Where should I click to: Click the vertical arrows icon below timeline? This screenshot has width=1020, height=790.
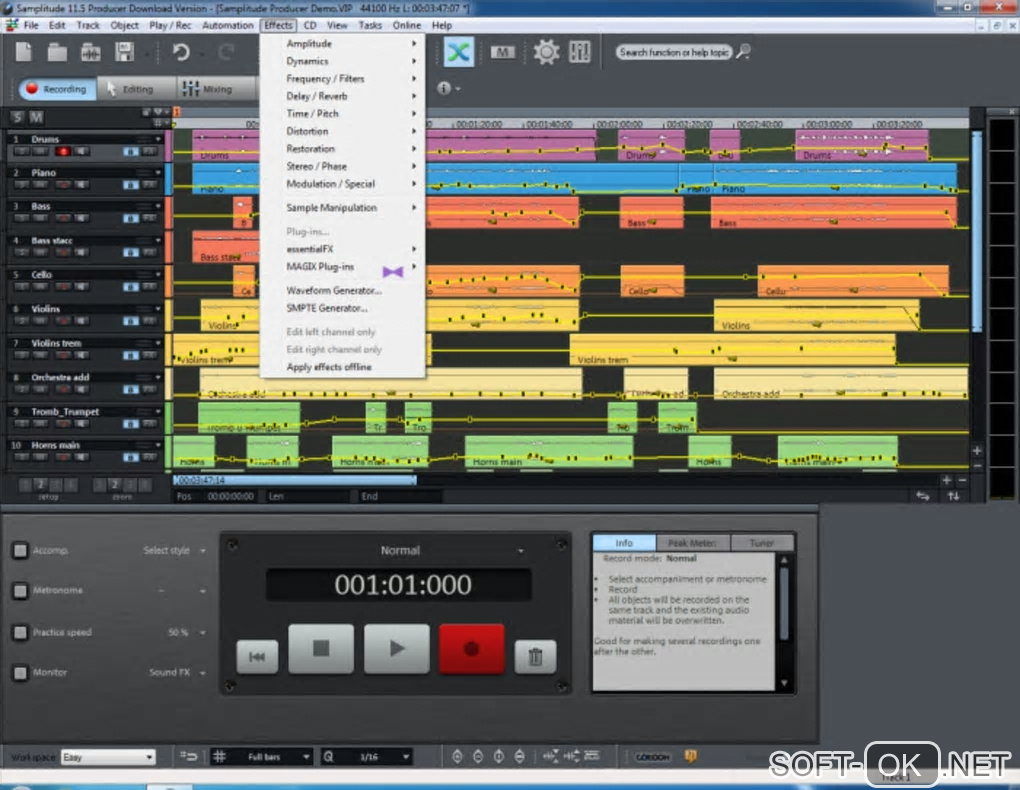pyautogui.click(x=953, y=496)
